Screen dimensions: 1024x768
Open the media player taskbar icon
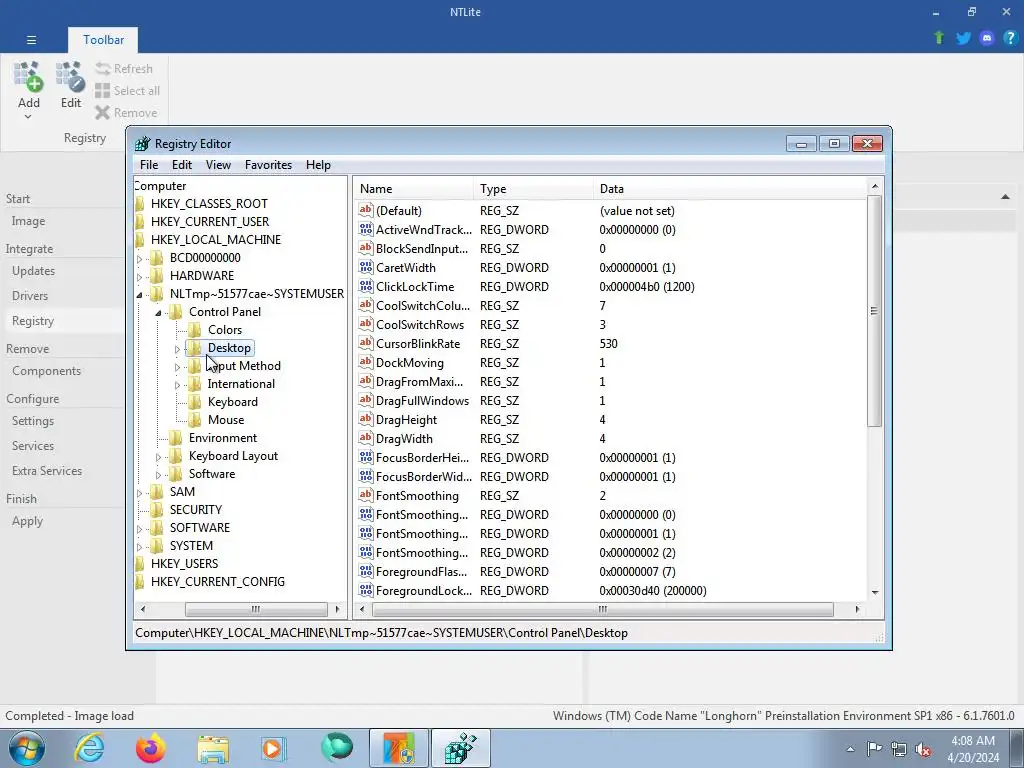pos(274,748)
